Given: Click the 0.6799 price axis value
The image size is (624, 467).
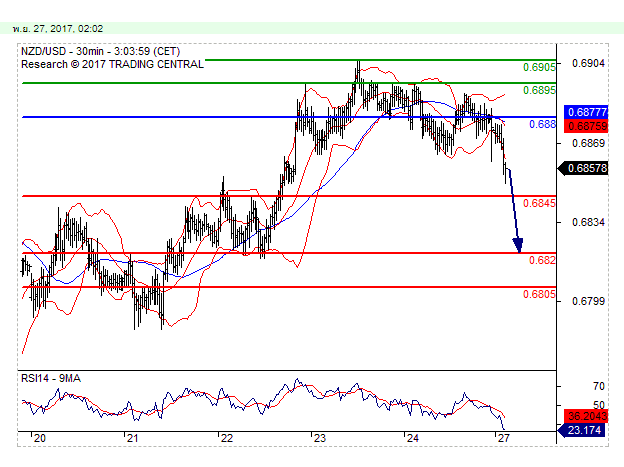Looking at the screenshot, I should point(588,301).
